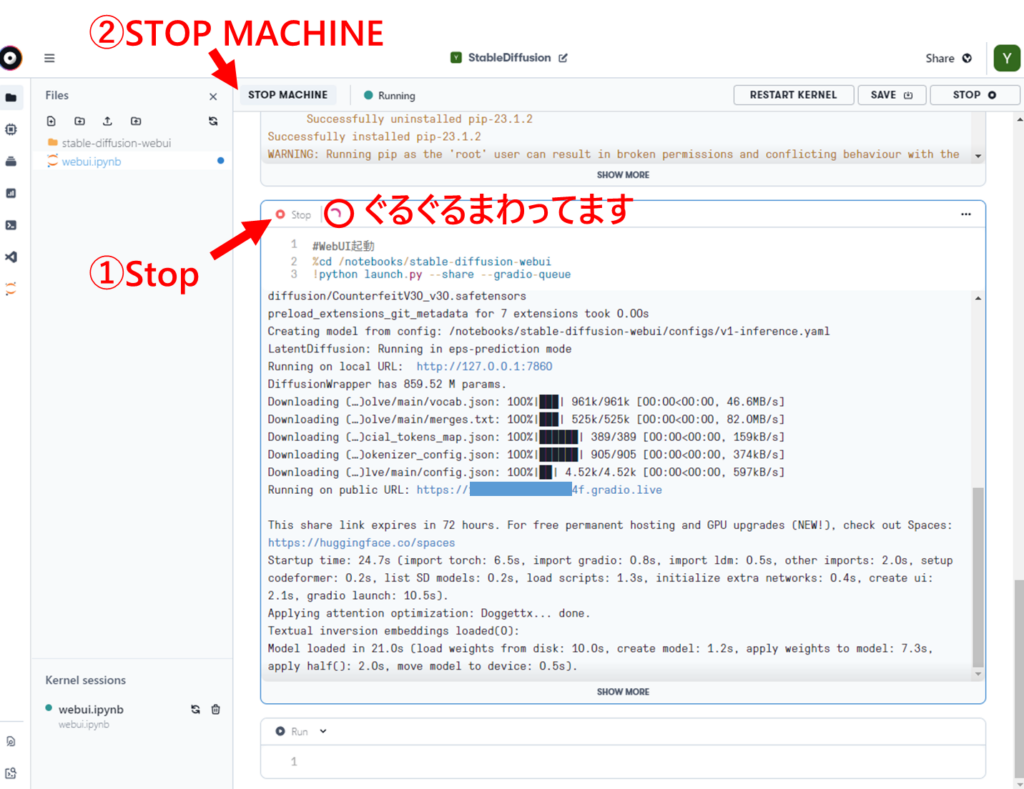Close the Files panel
Screen dimensions: 1024x789
coord(212,96)
